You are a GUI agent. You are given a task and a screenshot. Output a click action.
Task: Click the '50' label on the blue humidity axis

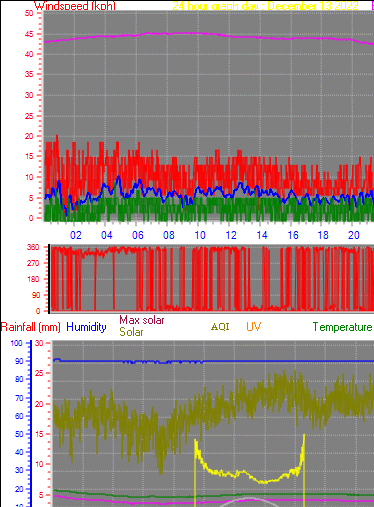point(19,434)
